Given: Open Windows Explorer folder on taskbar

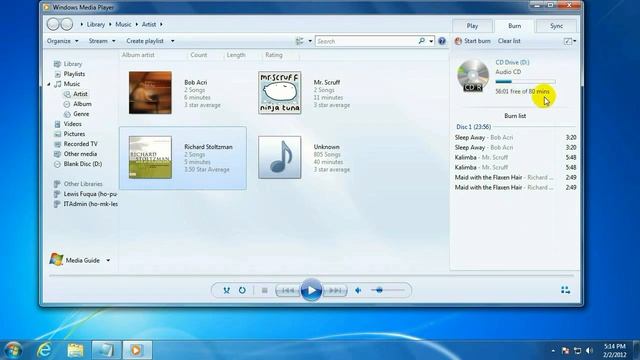Looking at the screenshot, I should [x=76, y=350].
